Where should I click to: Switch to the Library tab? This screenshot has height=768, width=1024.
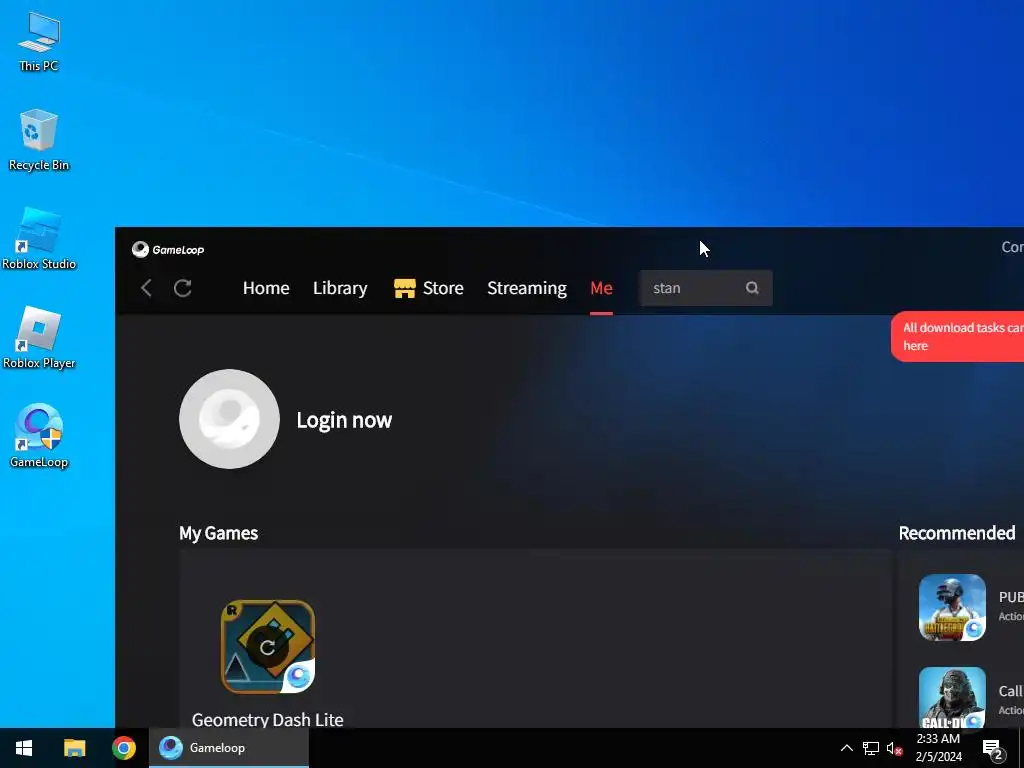tap(340, 288)
